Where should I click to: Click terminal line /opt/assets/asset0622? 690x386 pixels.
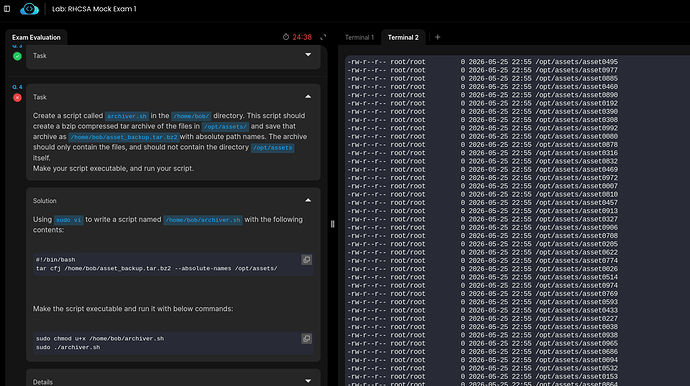coord(482,252)
